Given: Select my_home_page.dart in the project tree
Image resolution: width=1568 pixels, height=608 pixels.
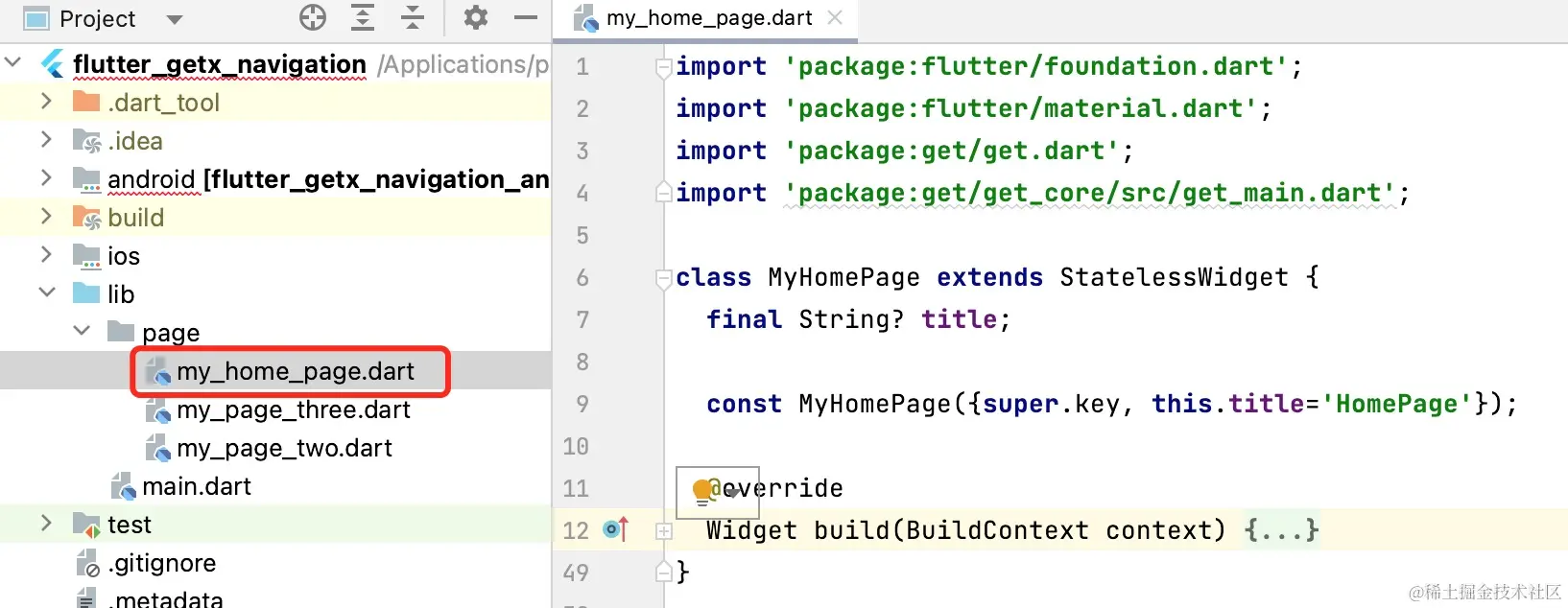Looking at the screenshot, I should click(296, 371).
